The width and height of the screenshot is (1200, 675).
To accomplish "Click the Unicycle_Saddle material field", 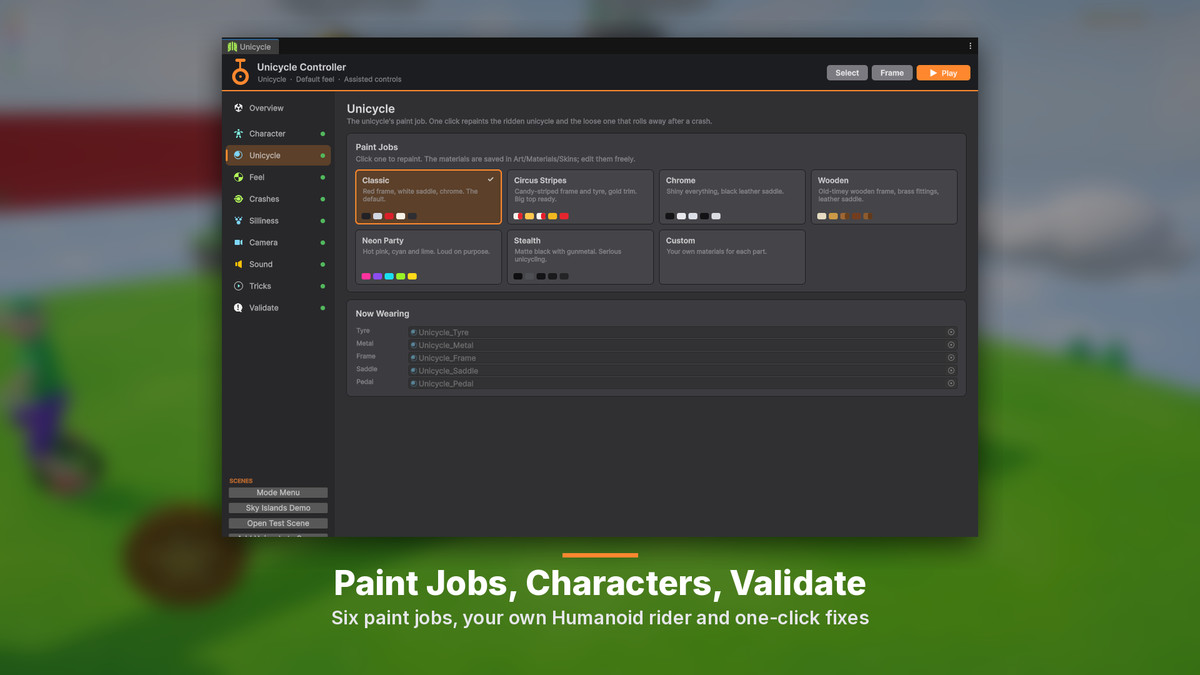I will tap(682, 370).
